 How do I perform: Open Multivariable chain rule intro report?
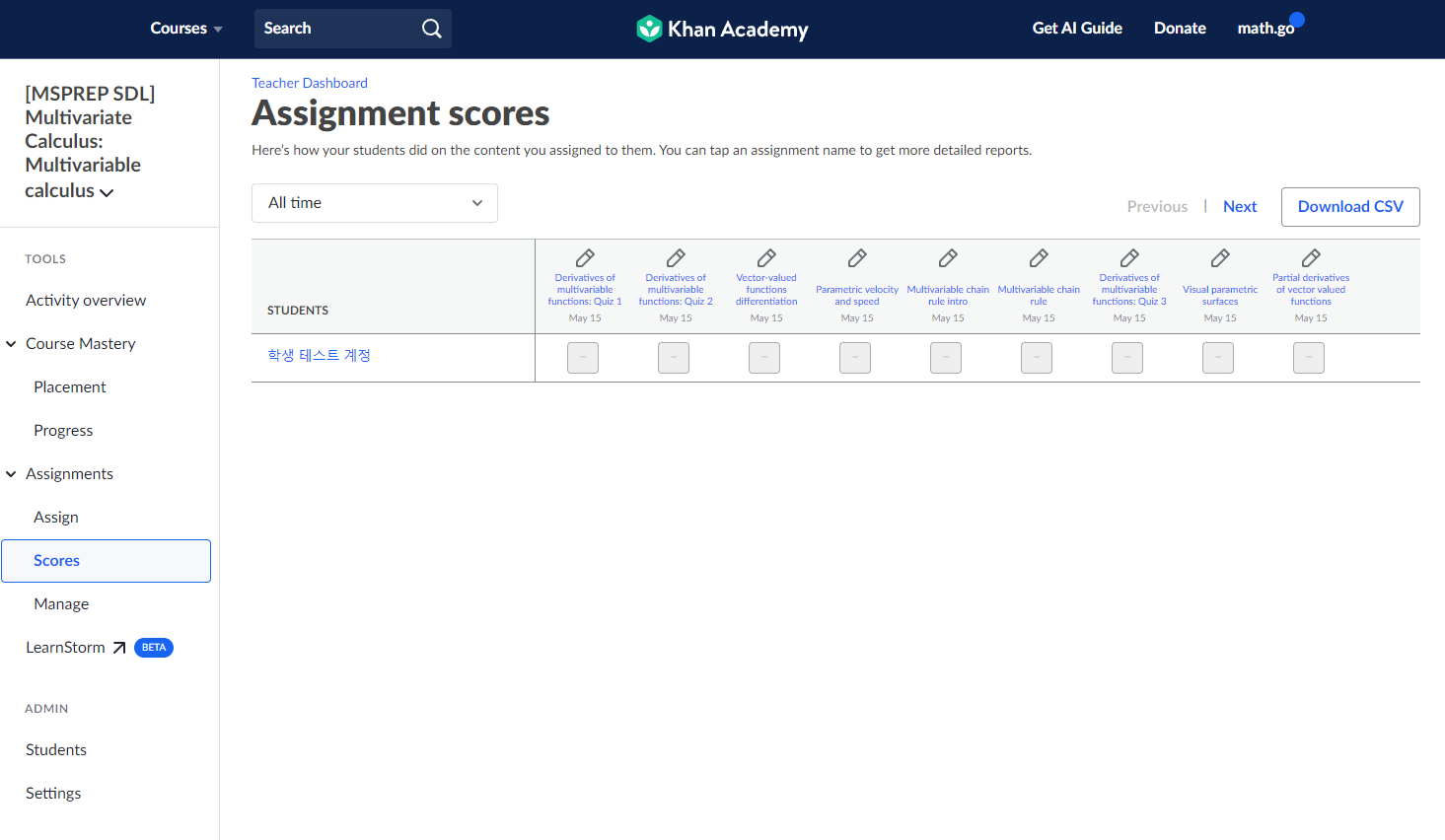pyautogui.click(x=948, y=296)
